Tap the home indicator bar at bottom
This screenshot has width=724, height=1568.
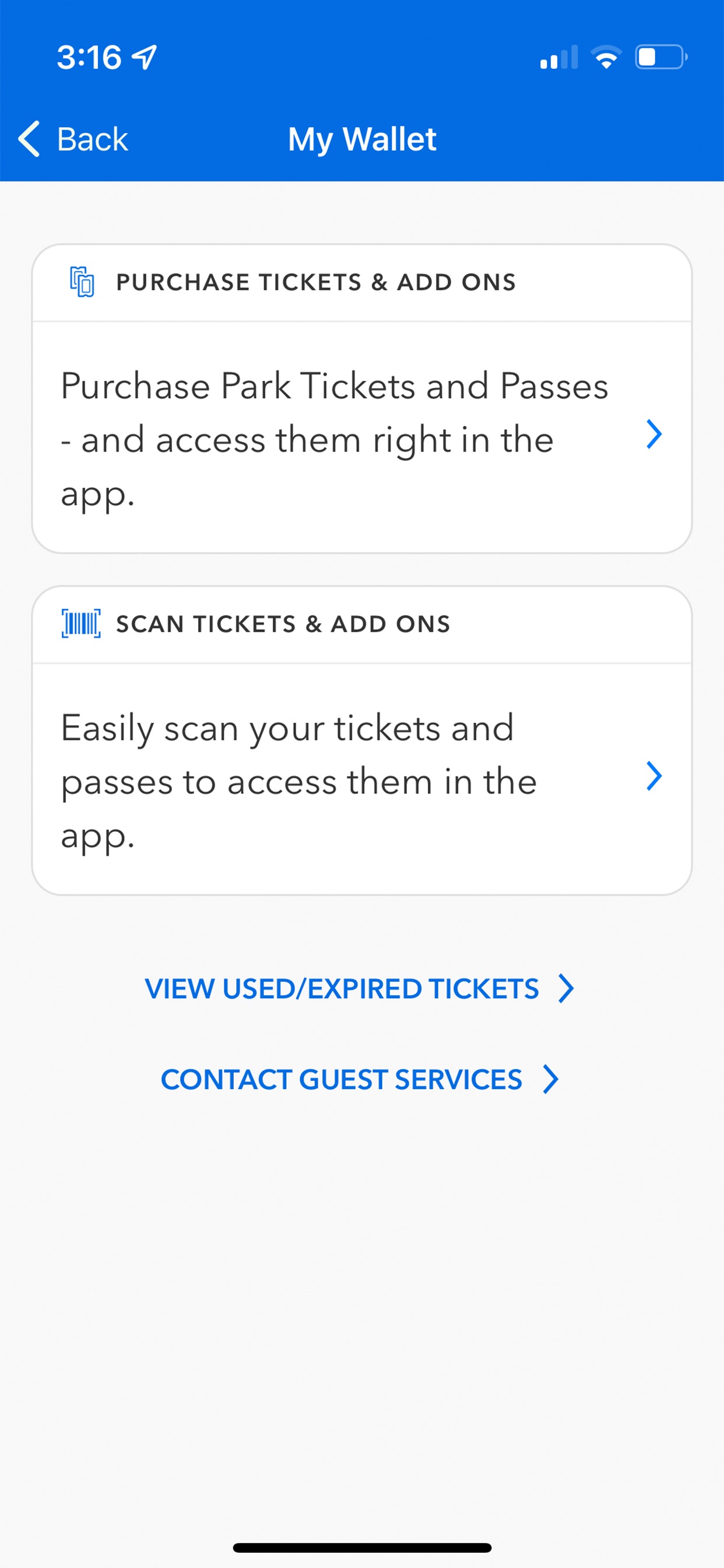point(362,1548)
